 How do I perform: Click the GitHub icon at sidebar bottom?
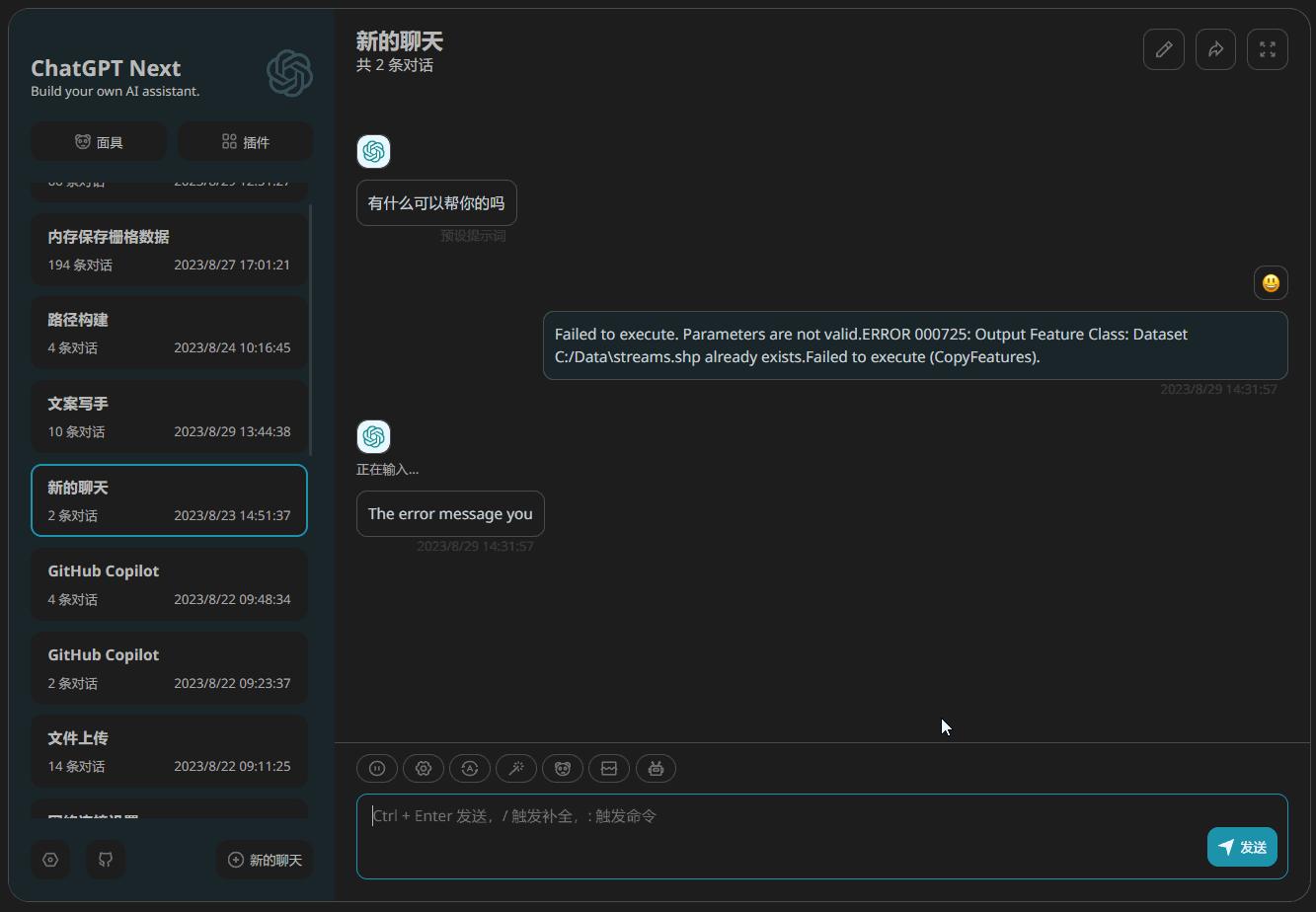click(106, 860)
